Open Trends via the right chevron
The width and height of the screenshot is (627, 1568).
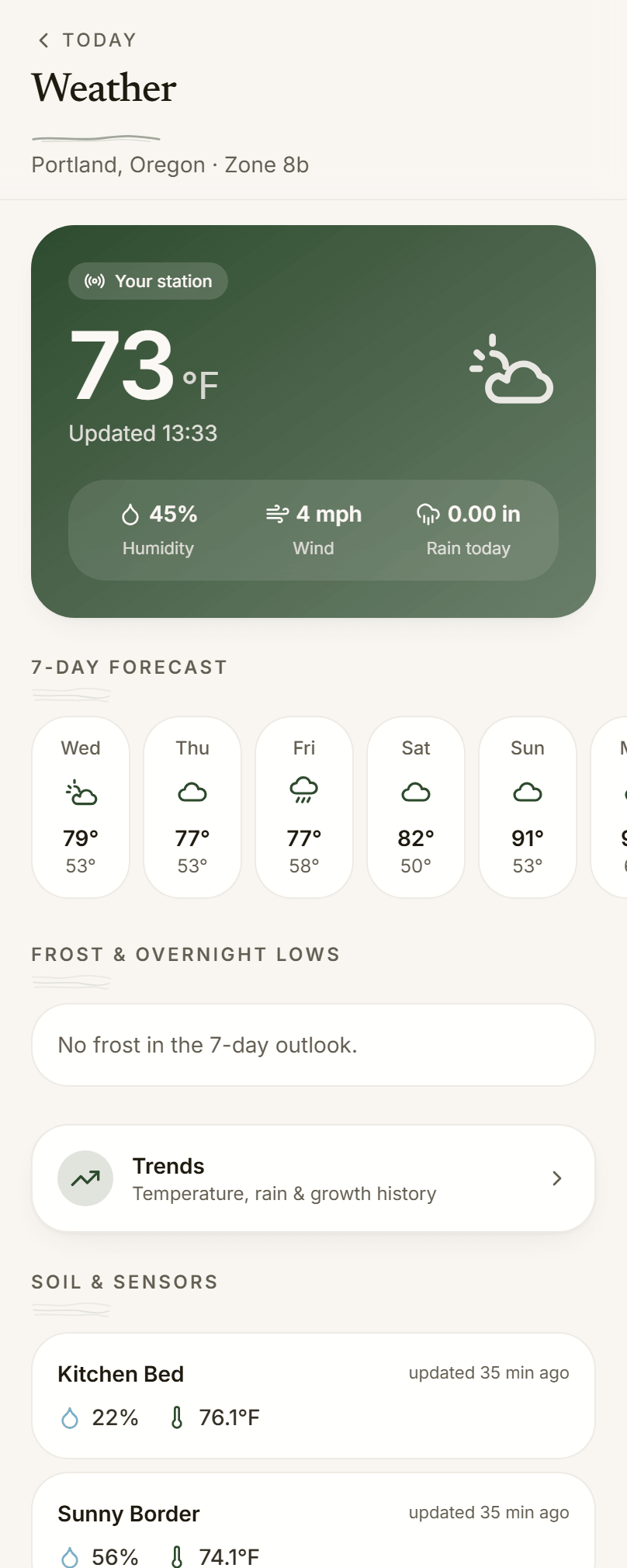(x=556, y=1178)
